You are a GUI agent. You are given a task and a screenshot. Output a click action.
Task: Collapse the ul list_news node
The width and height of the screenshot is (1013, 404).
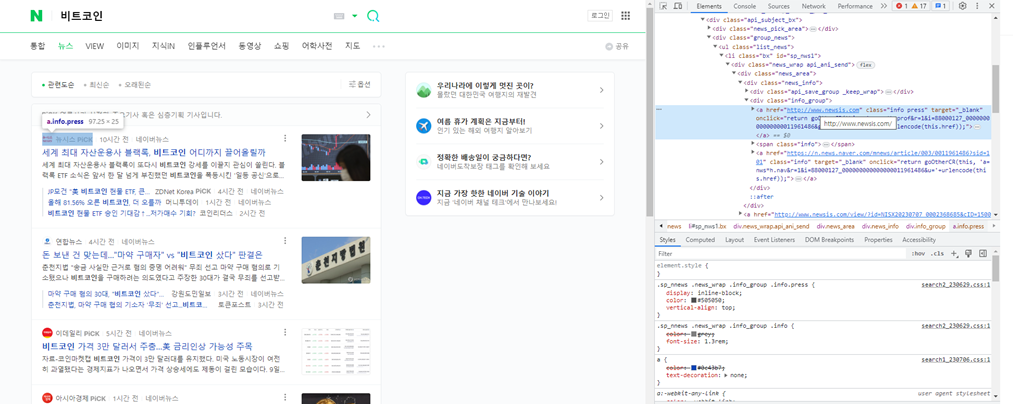pos(715,47)
